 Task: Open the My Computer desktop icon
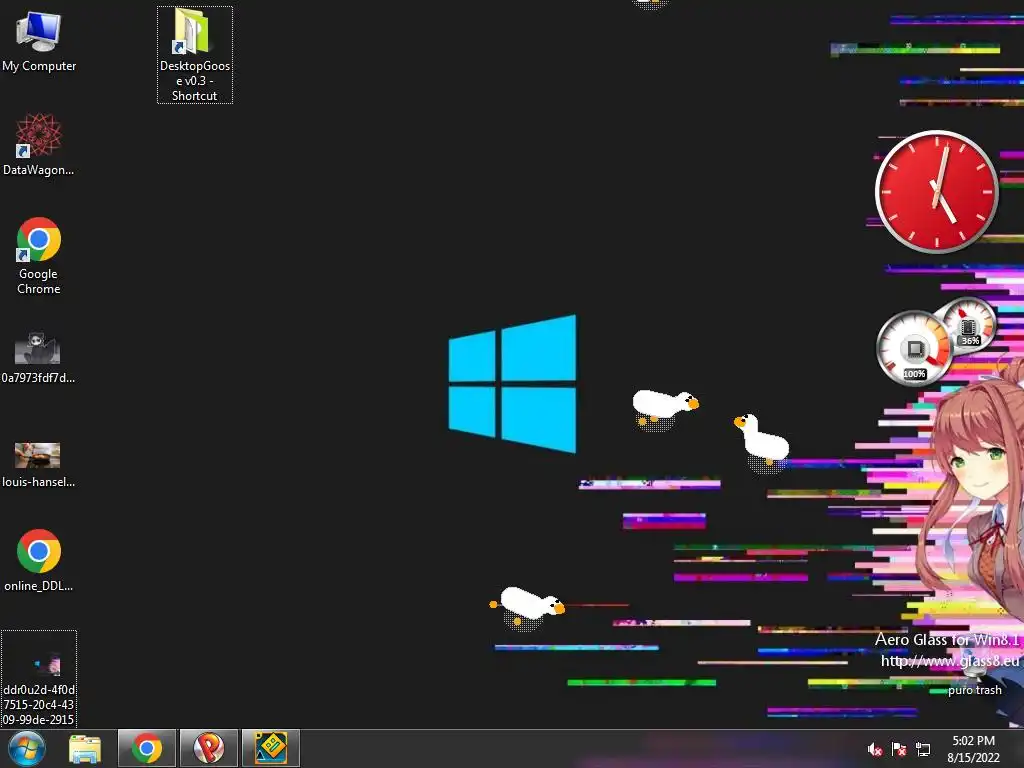[x=39, y=41]
